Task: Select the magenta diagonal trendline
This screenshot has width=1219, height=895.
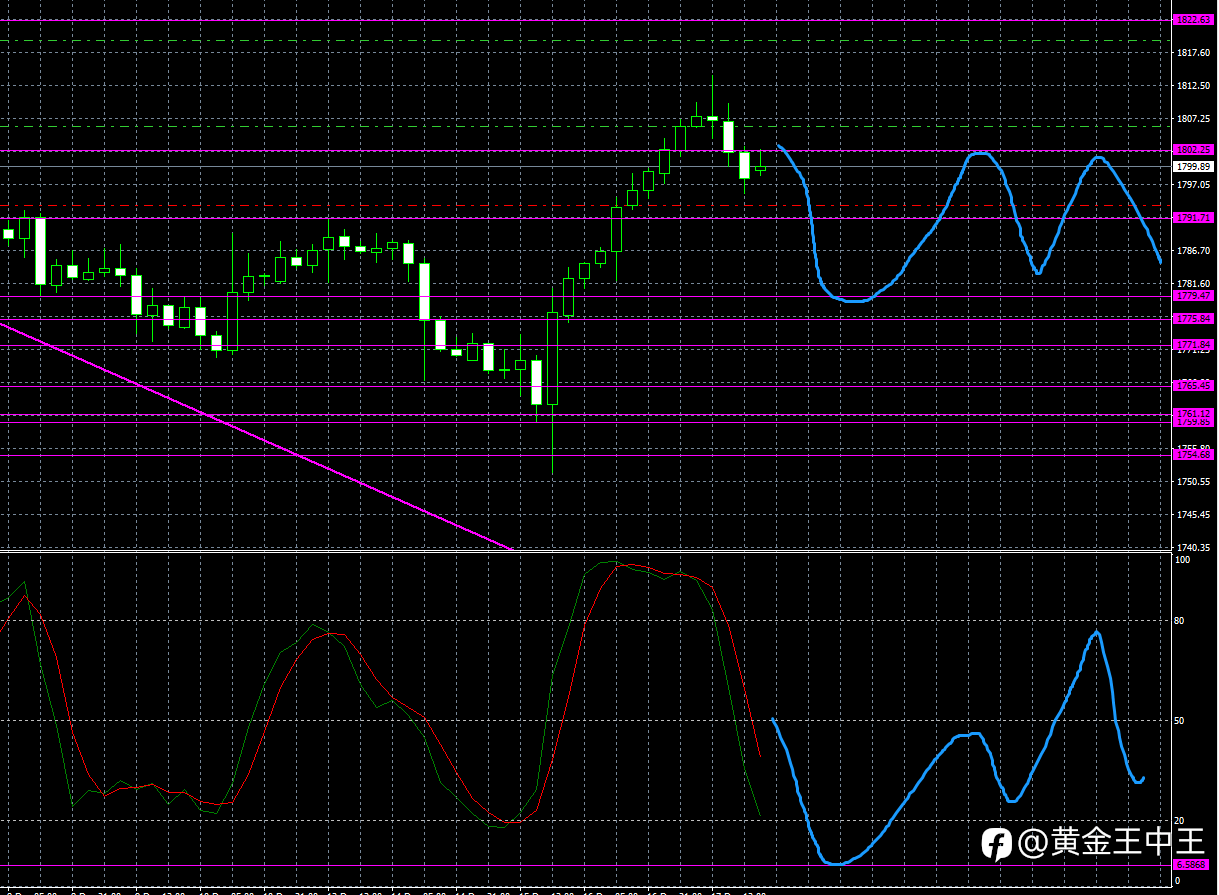Action: (255, 435)
